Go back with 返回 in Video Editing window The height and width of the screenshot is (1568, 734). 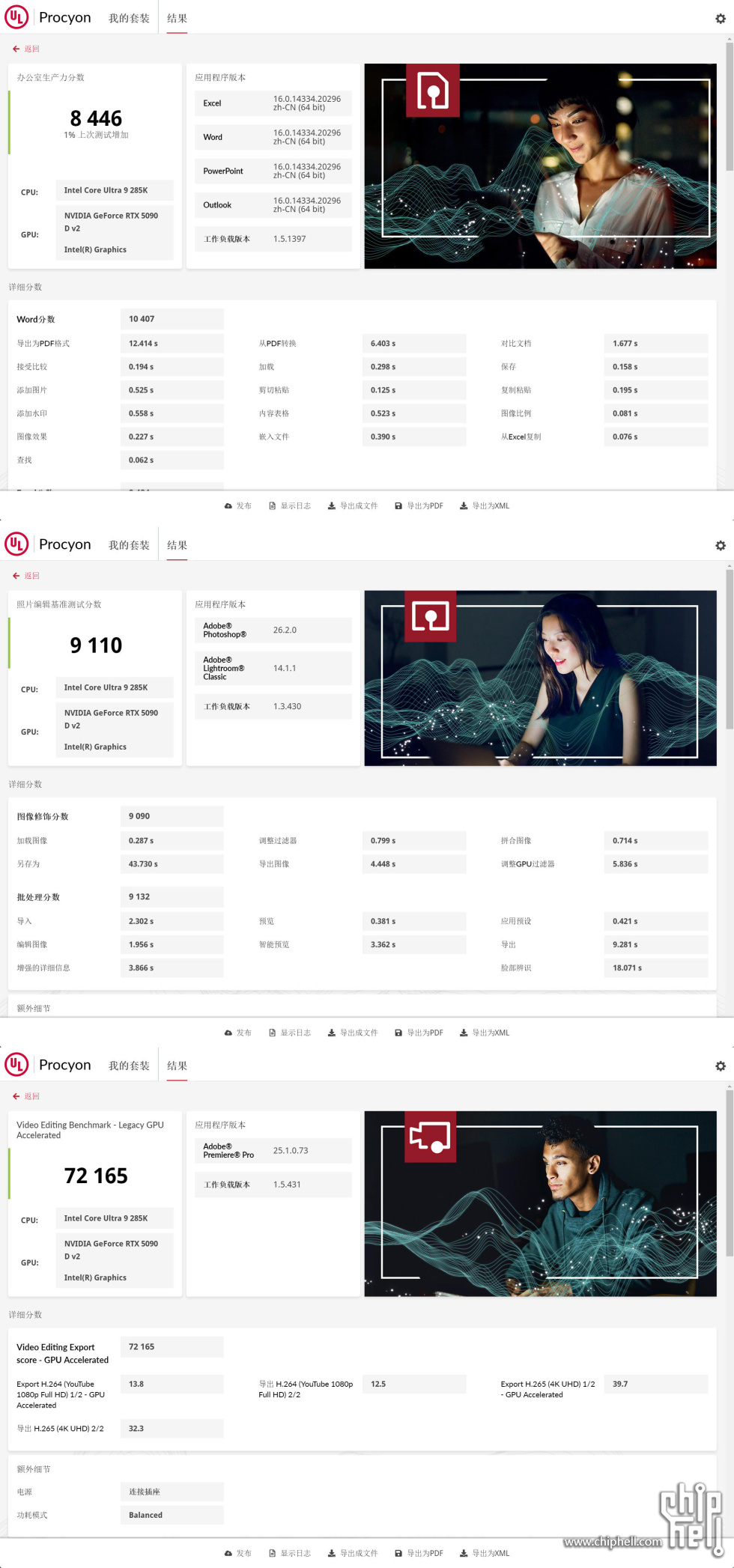(25, 1096)
